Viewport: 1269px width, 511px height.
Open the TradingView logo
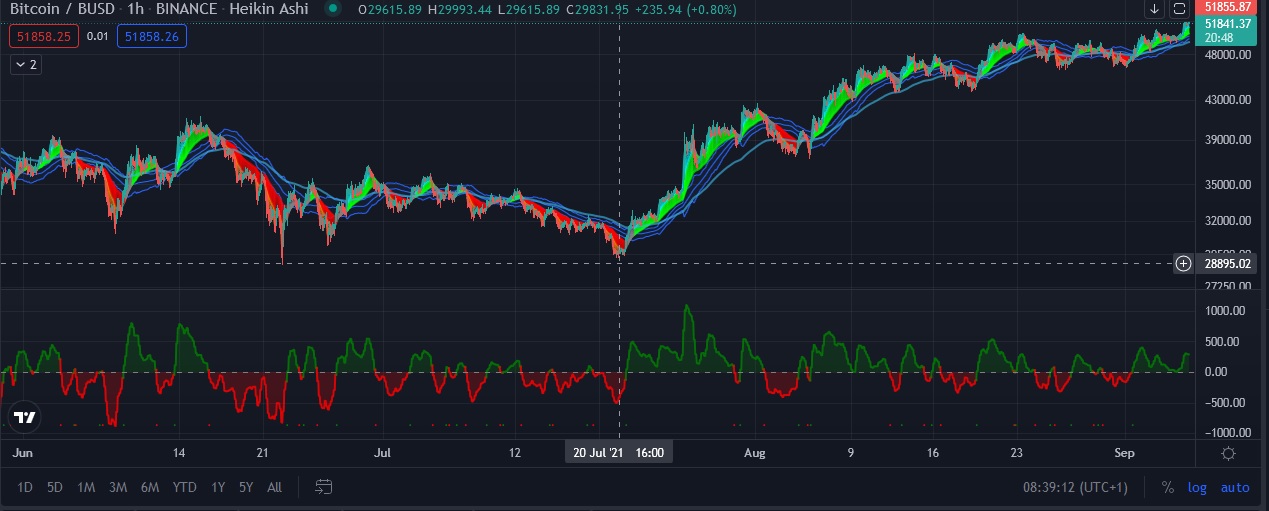(x=25, y=417)
